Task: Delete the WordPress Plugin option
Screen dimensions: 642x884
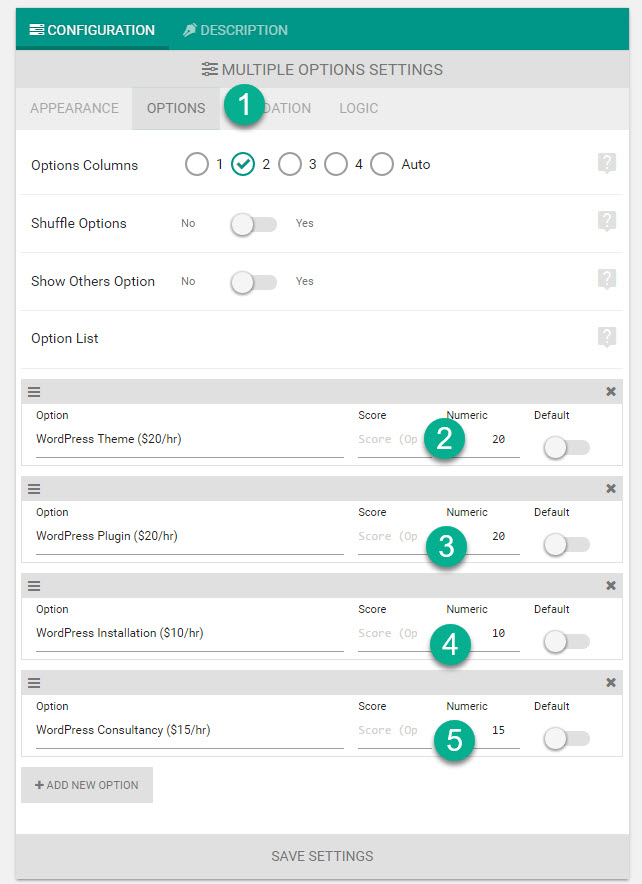Action: pyautogui.click(x=610, y=489)
